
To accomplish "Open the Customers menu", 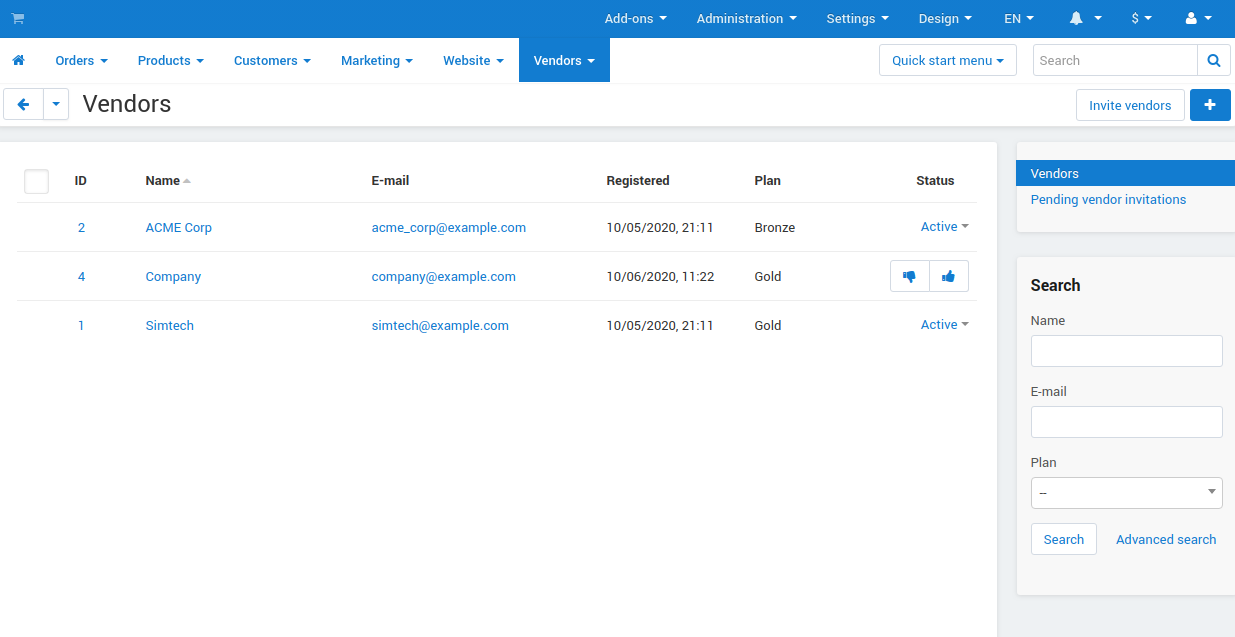I will 272,60.
